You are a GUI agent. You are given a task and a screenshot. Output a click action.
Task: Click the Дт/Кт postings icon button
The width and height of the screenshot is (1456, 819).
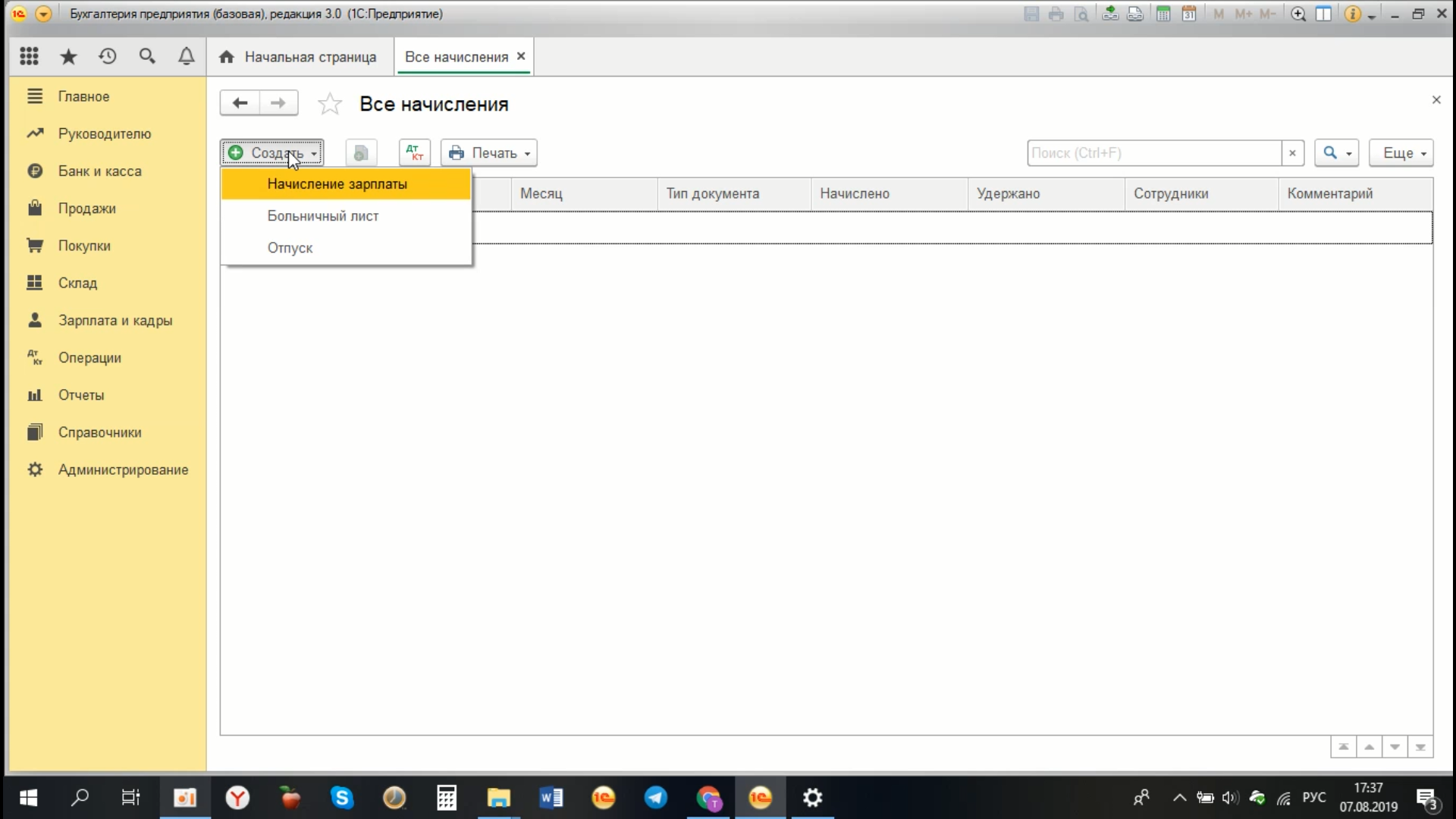(414, 152)
